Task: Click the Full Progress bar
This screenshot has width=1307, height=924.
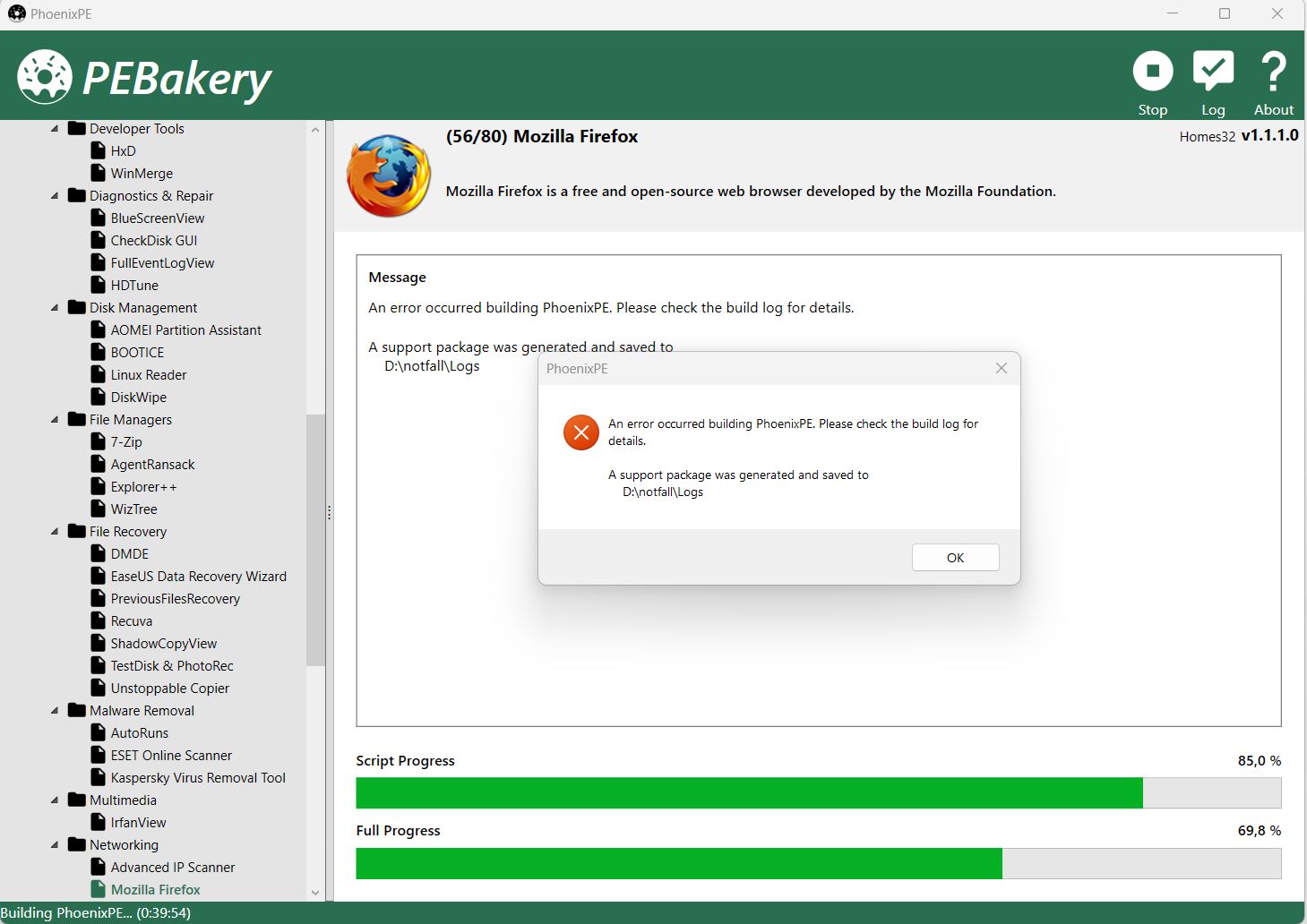Action: coord(818,863)
